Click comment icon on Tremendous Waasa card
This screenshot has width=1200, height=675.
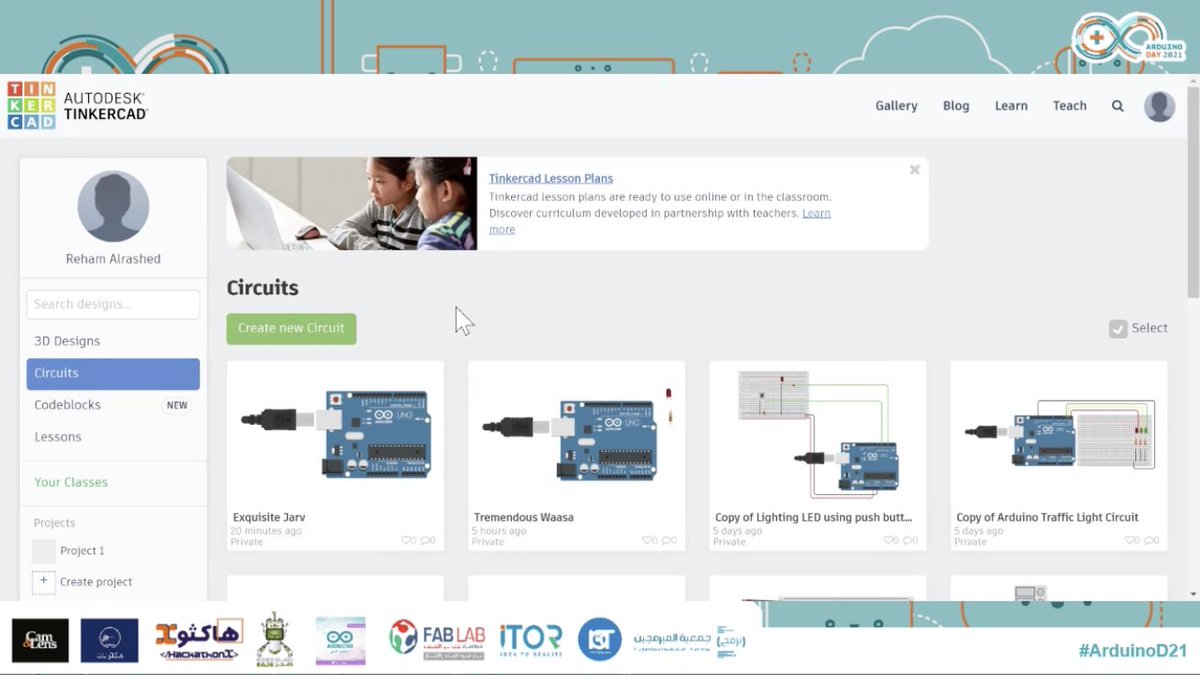[x=666, y=540]
